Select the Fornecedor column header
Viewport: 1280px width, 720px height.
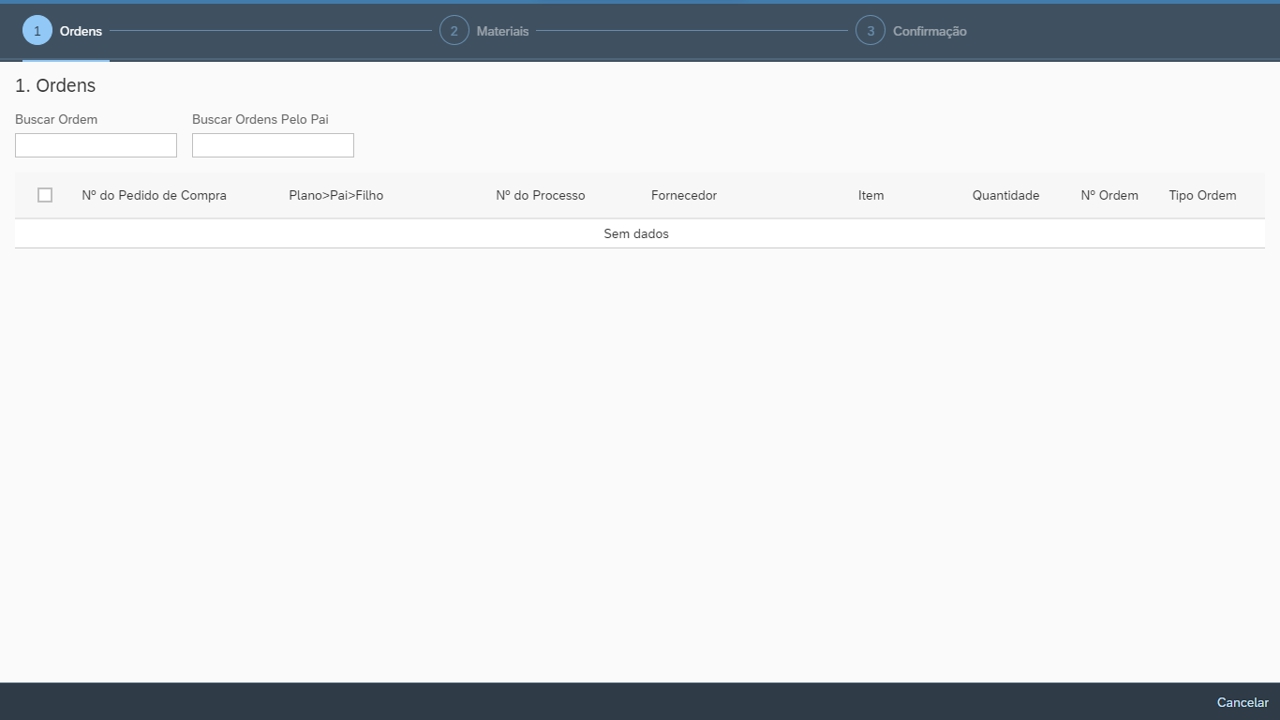(684, 195)
